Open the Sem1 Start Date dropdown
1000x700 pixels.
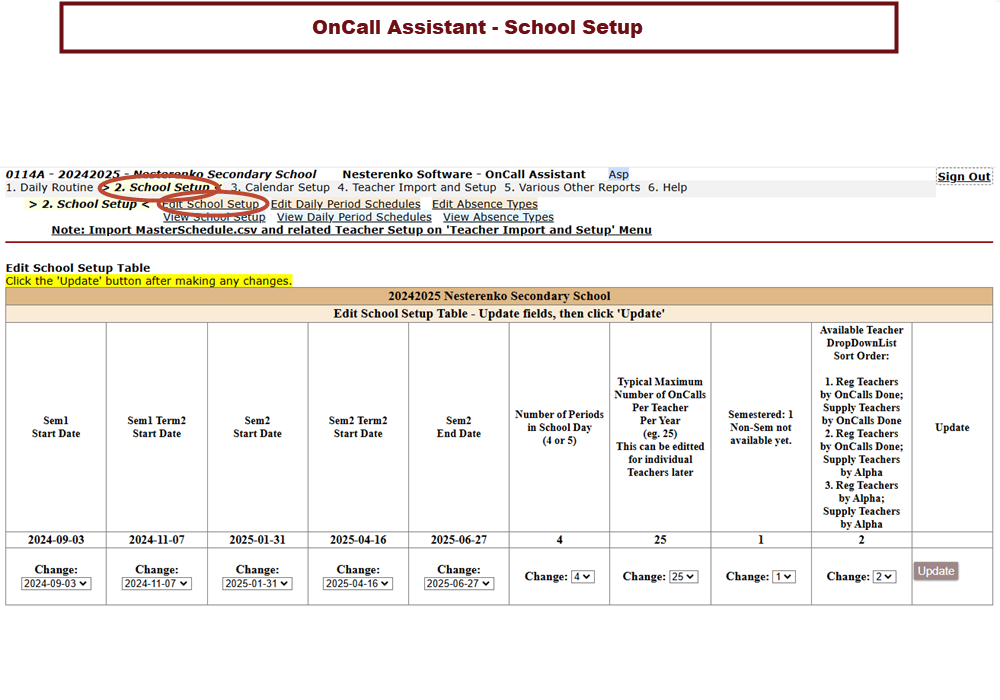pyautogui.click(x=56, y=584)
